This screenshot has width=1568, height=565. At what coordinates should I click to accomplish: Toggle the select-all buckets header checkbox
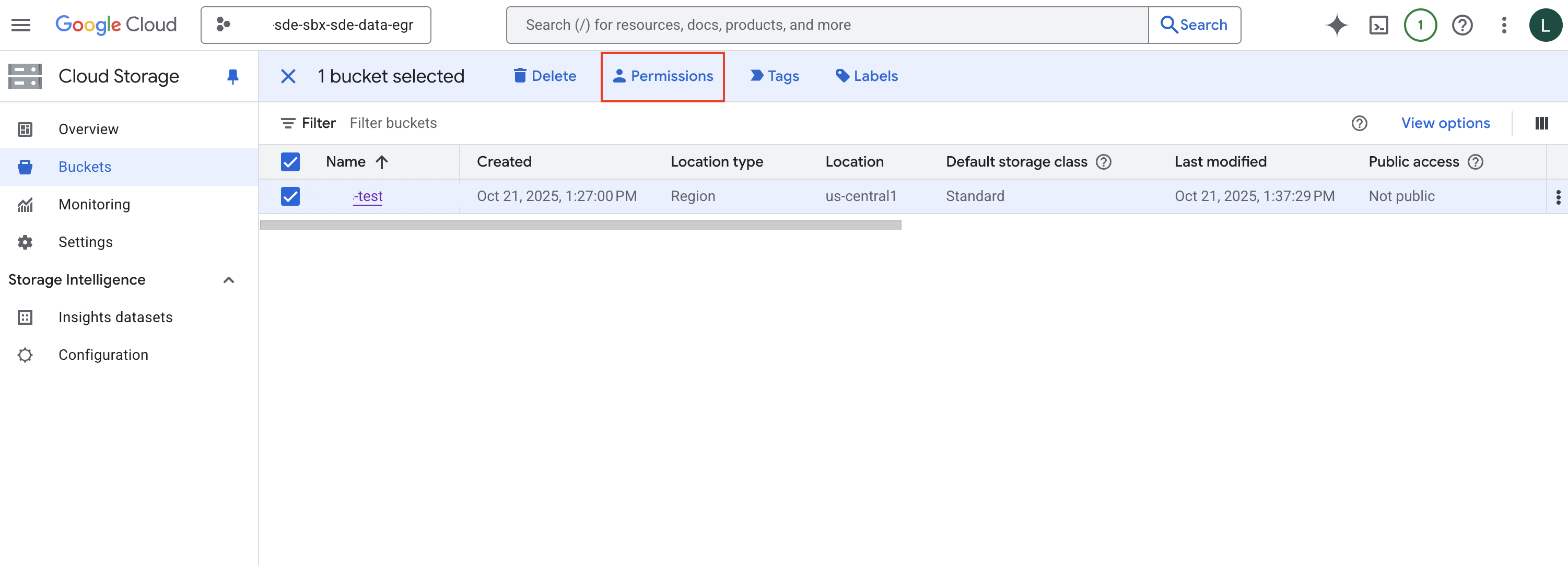click(x=290, y=162)
